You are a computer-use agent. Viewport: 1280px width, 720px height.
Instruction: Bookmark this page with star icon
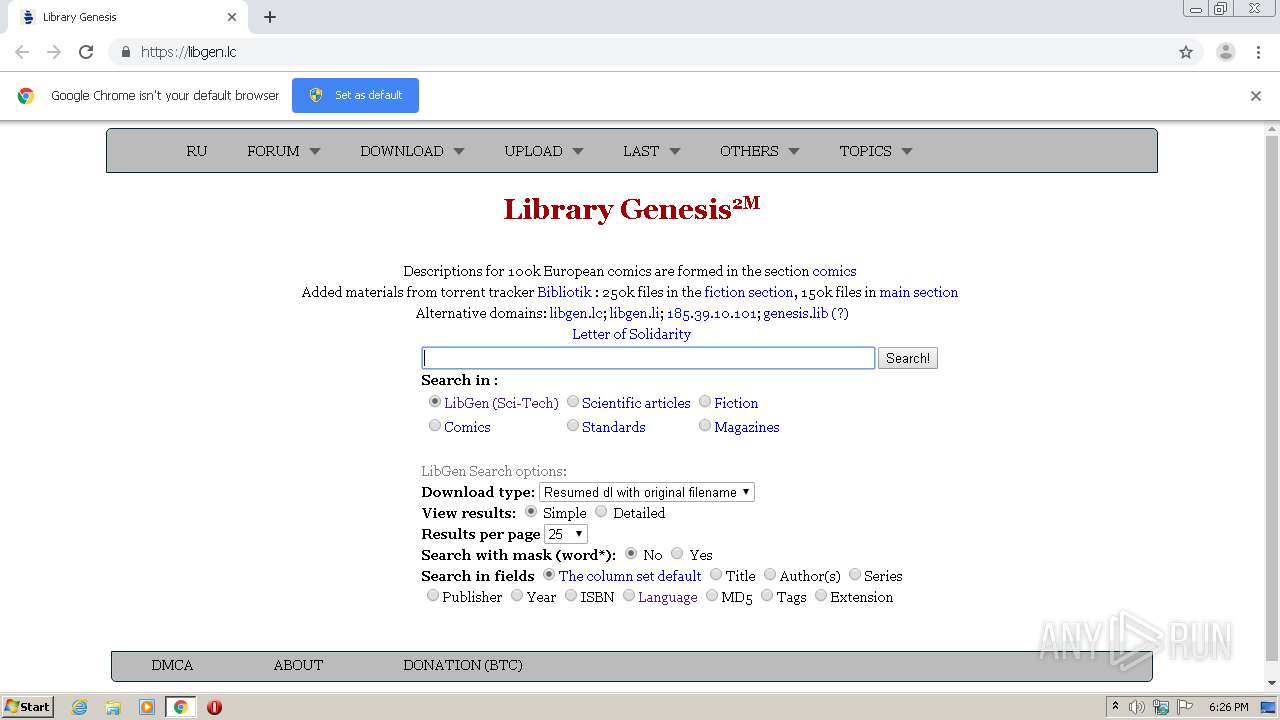(x=1186, y=52)
